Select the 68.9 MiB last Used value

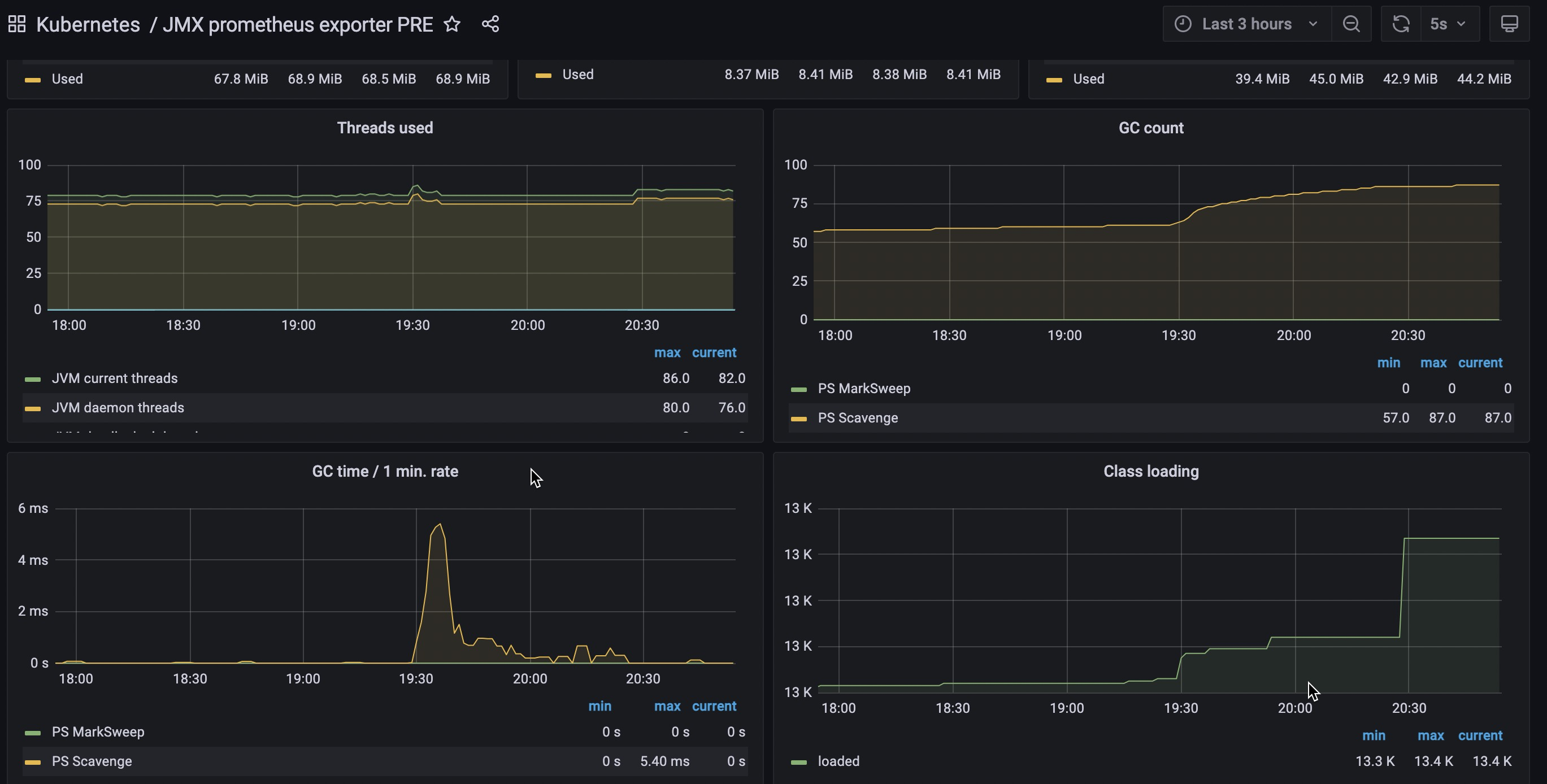[x=462, y=79]
